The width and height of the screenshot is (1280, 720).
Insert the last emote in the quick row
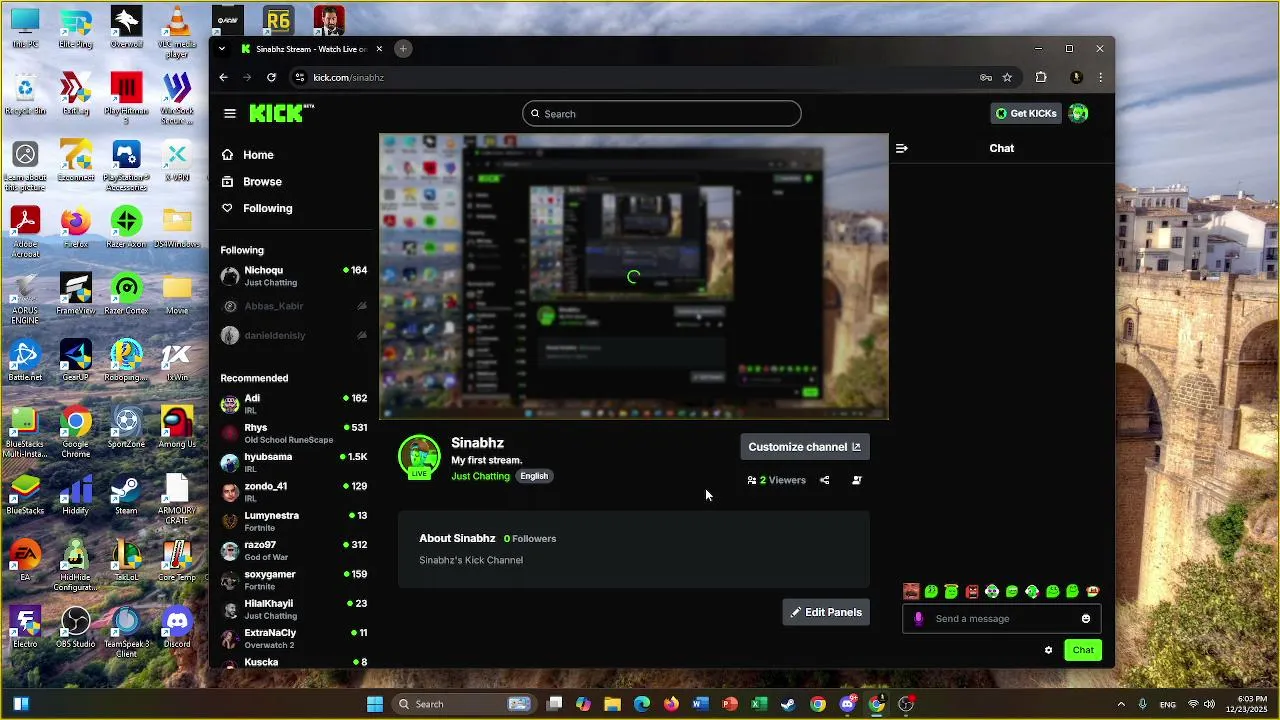[x=1093, y=592]
